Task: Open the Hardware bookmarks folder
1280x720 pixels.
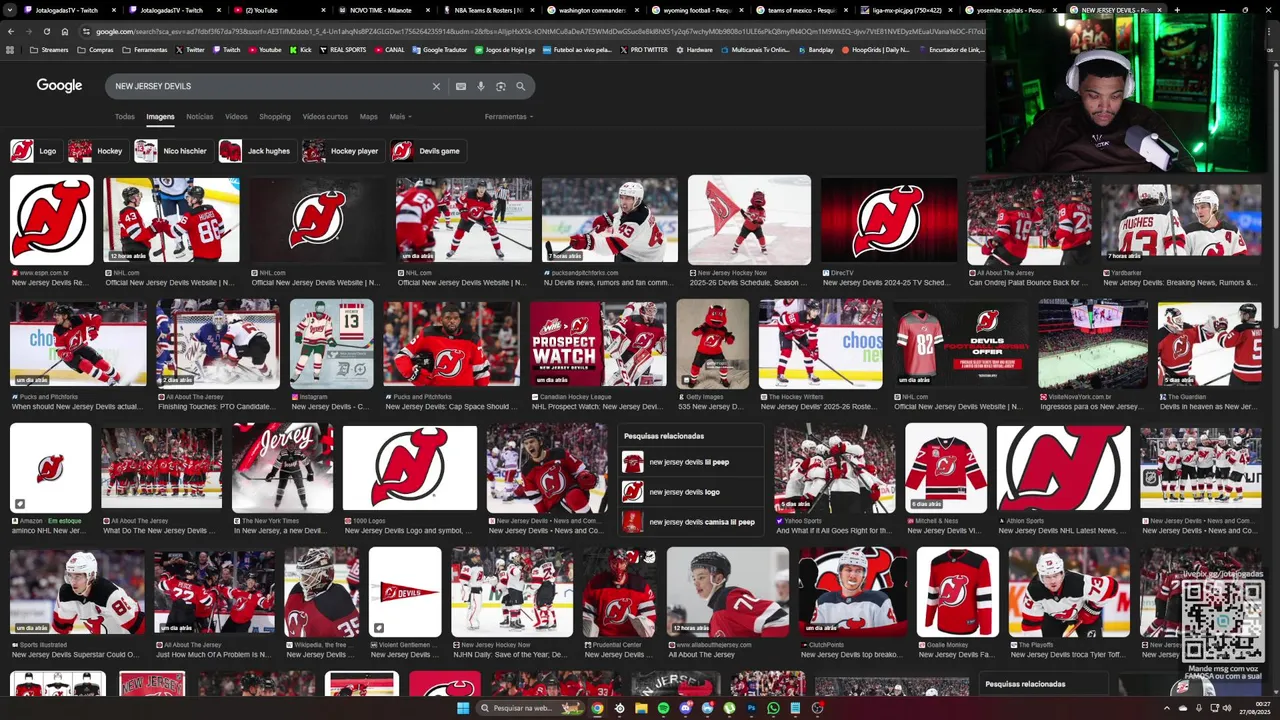Action: (694, 49)
